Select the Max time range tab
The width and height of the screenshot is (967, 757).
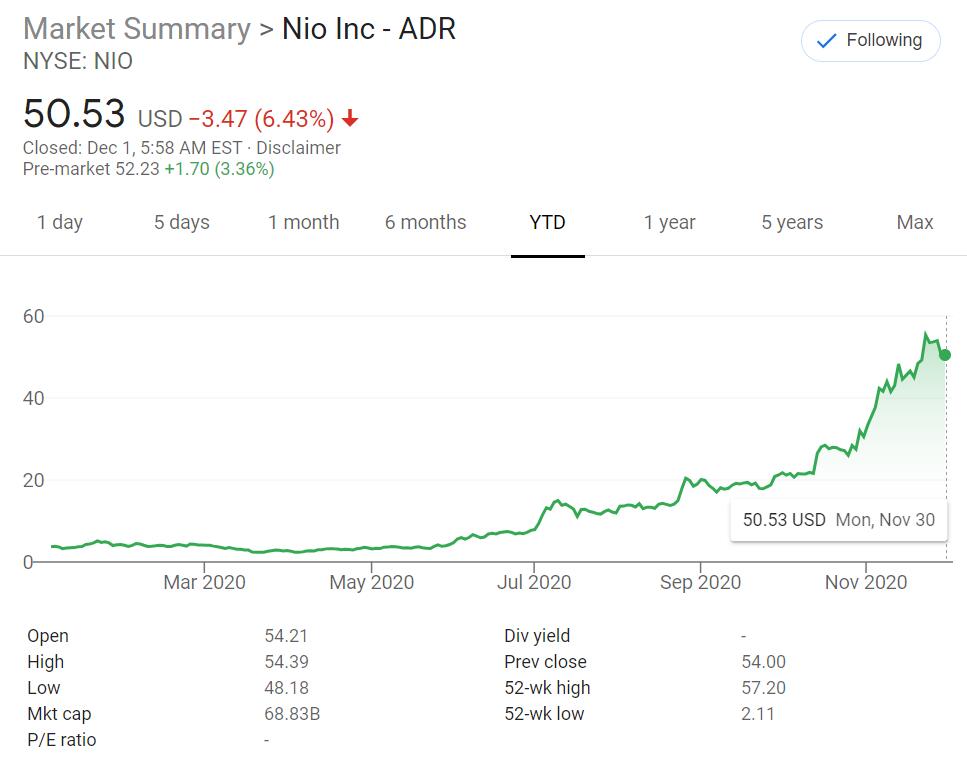pyautogui.click(x=914, y=222)
